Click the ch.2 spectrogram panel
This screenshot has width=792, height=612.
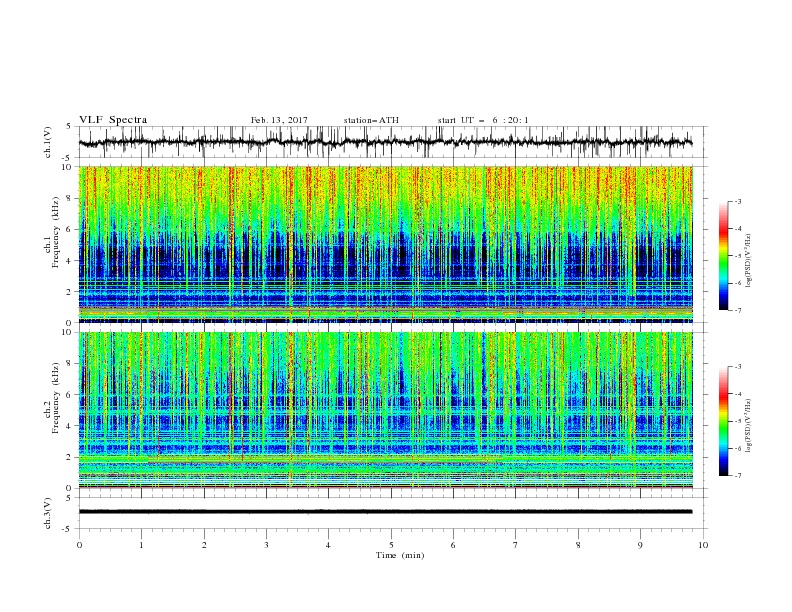point(386,410)
